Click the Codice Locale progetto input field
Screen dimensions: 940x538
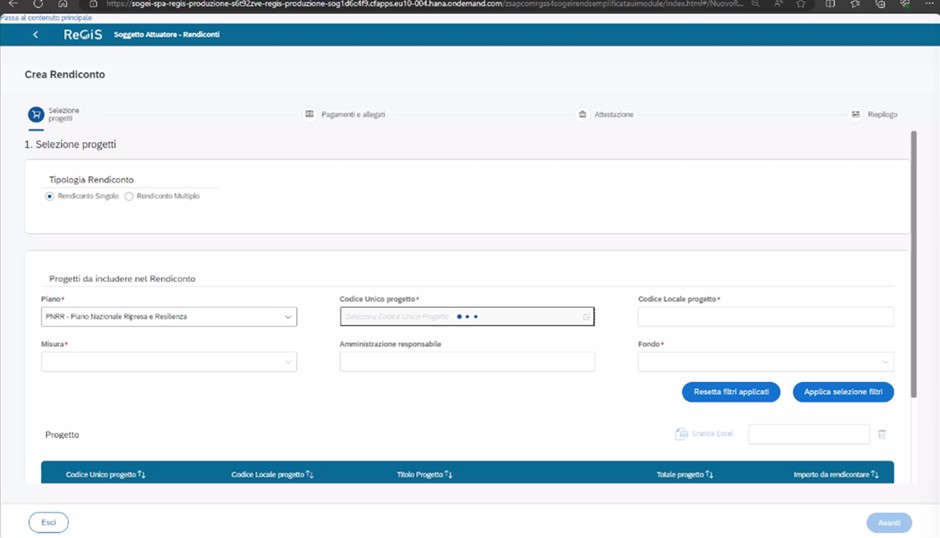[765, 317]
